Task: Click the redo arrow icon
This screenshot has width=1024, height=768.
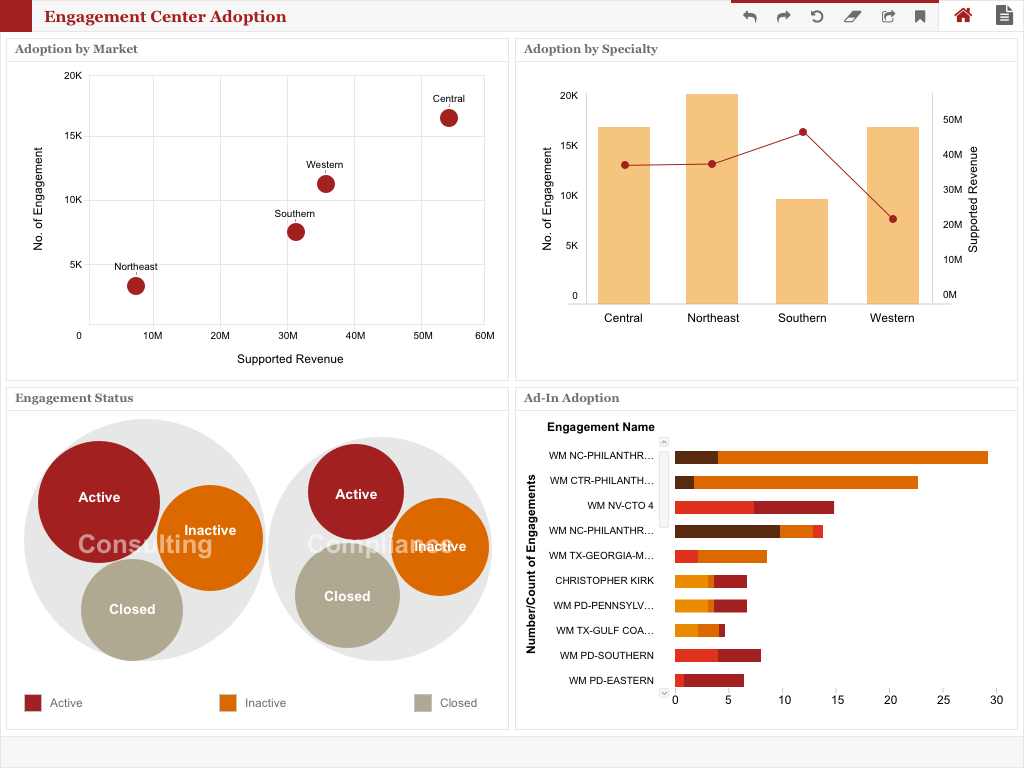Action: pyautogui.click(x=784, y=17)
